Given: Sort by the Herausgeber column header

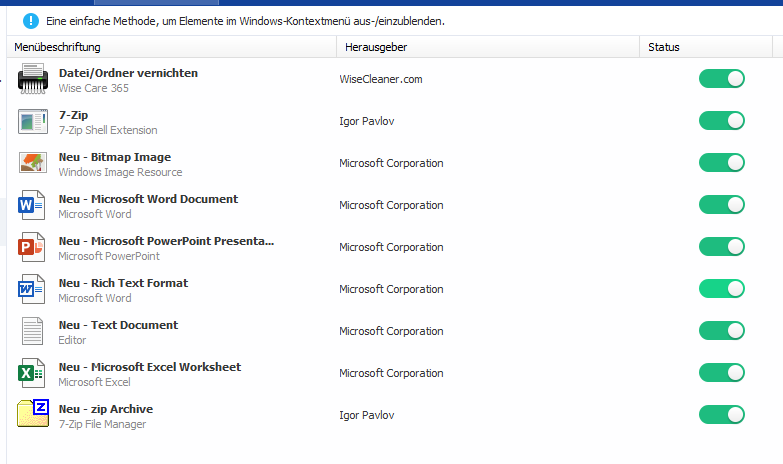Looking at the screenshot, I should point(488,47).
